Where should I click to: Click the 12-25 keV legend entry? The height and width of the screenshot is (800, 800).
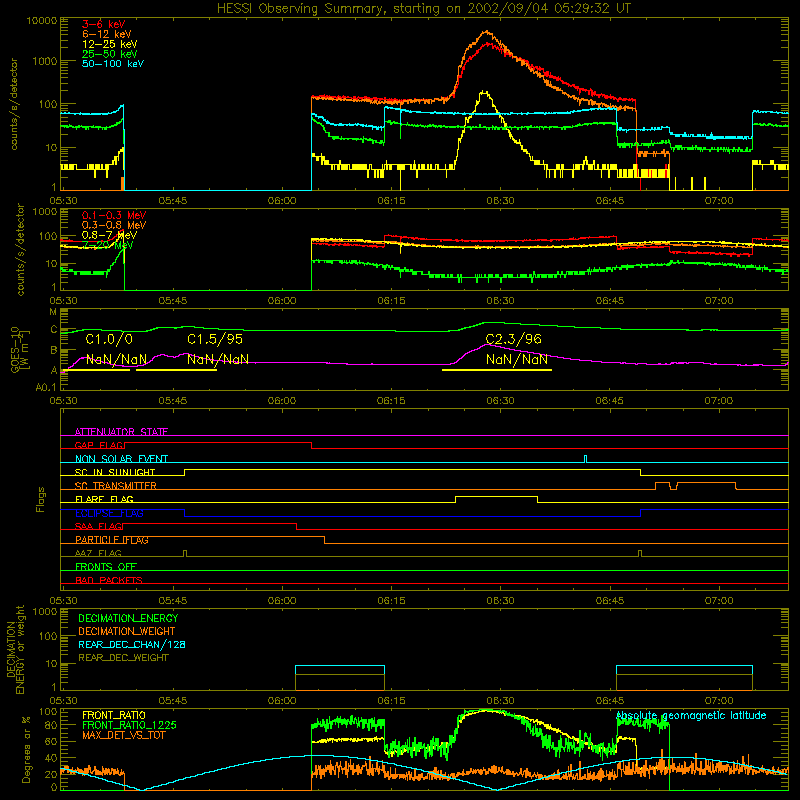click(x=110, y=44)
